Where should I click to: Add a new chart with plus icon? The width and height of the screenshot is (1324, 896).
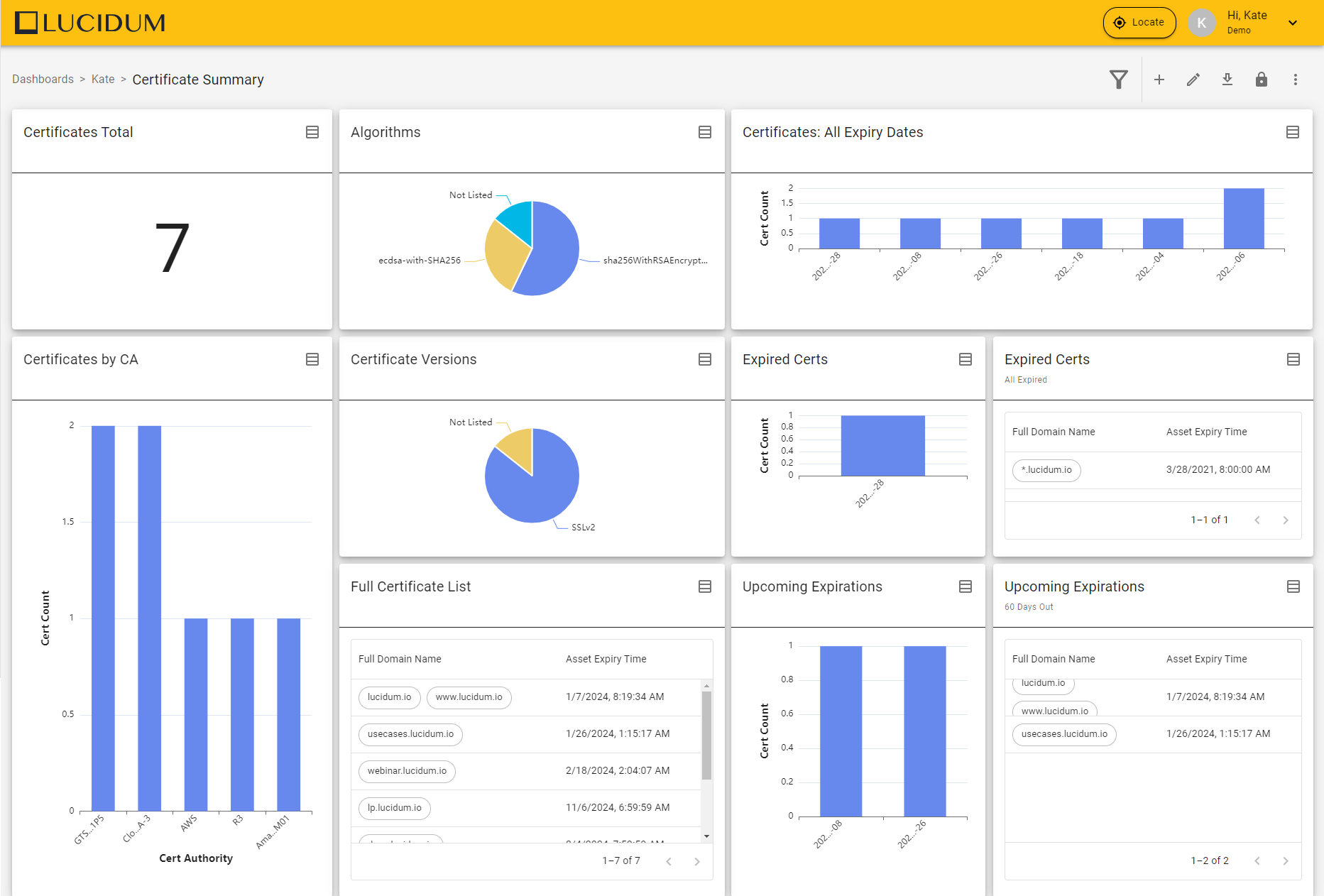pos(1159,80)
